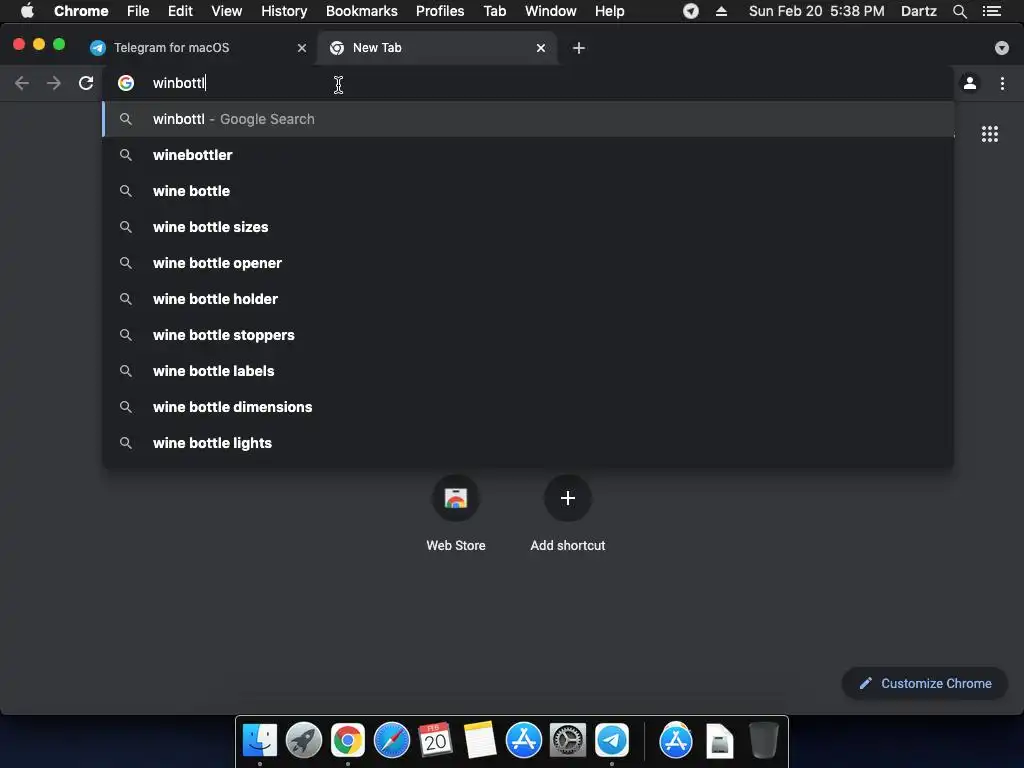Open the View menu
The image size is (1024, 768).
coord(227,11)
